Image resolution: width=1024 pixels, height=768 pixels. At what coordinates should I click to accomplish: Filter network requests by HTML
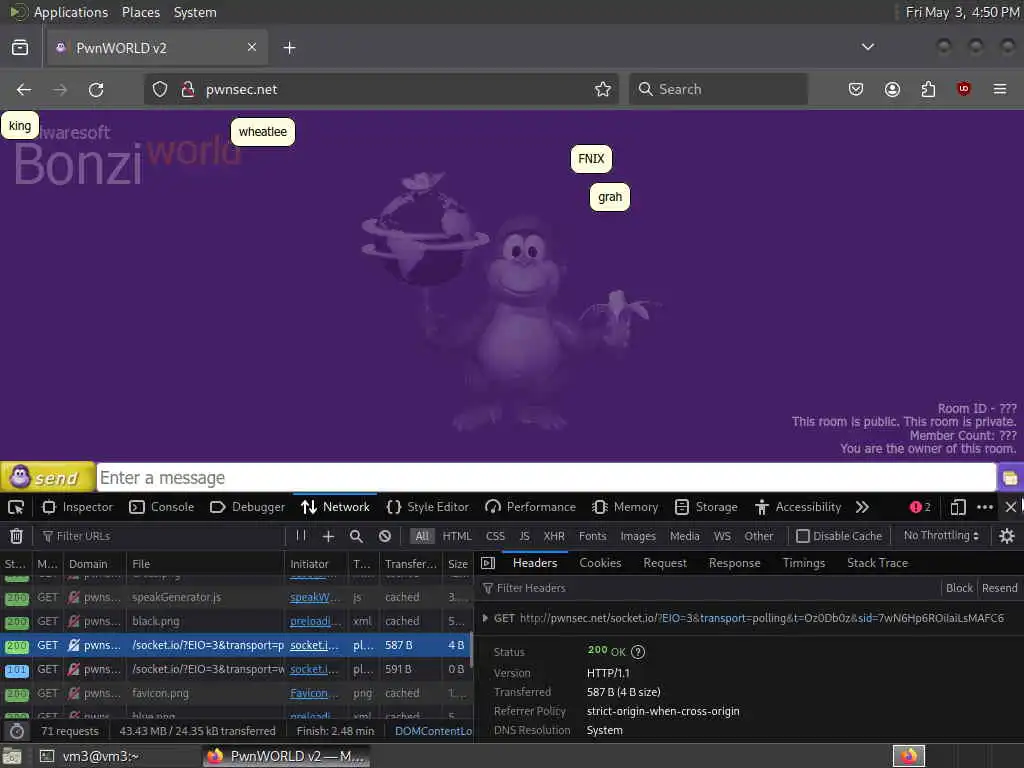pyautogui.click(x=457, y=536)
